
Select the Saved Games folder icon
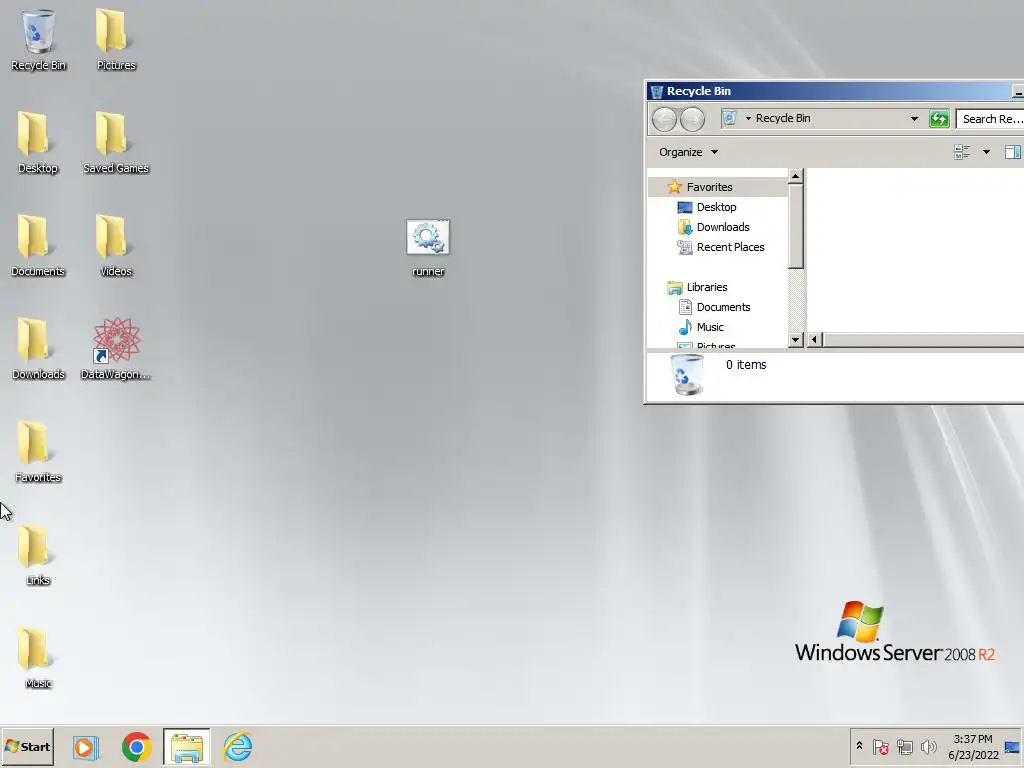[116, 142]
